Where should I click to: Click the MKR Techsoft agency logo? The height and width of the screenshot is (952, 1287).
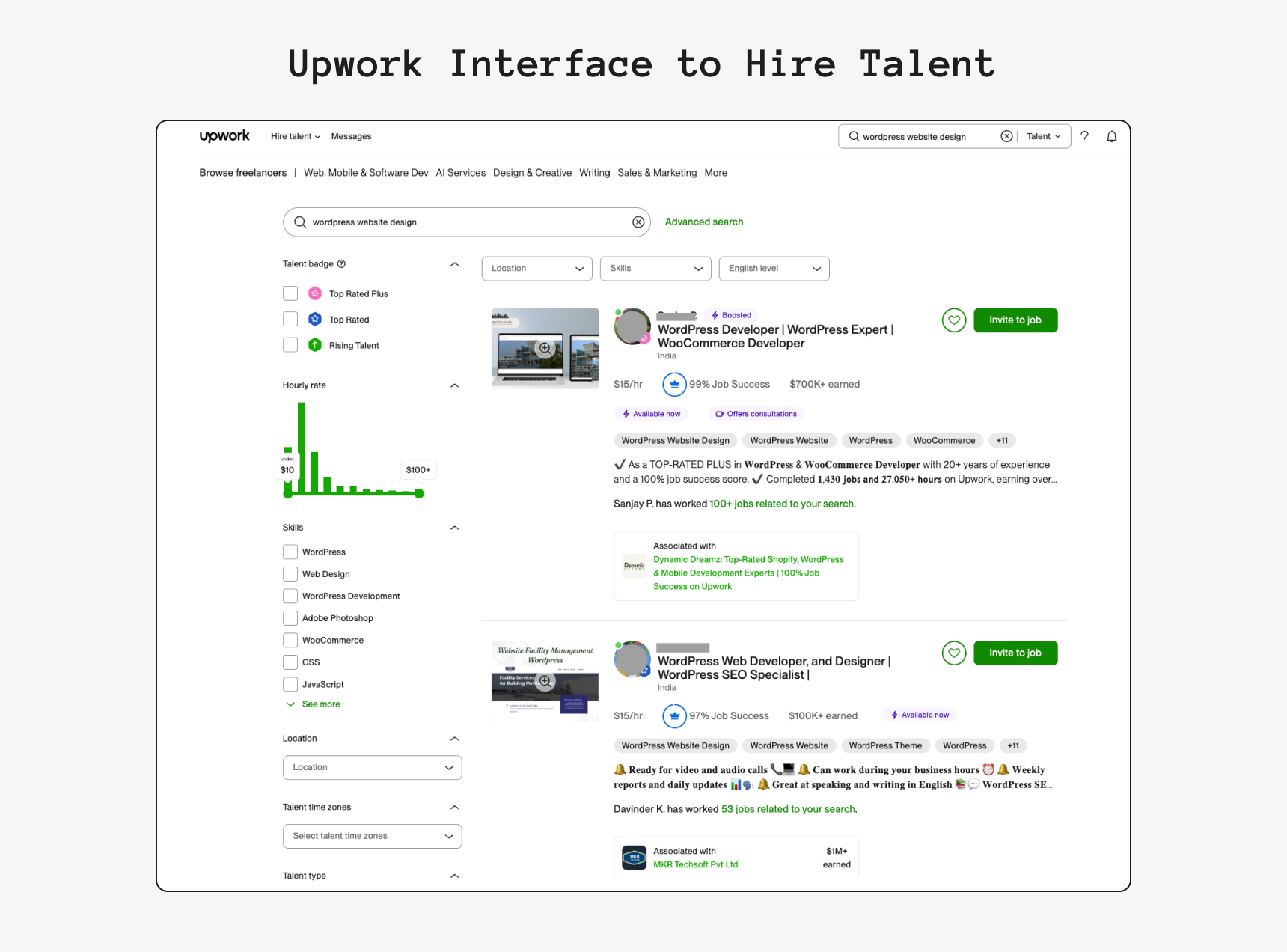(635, 858)
